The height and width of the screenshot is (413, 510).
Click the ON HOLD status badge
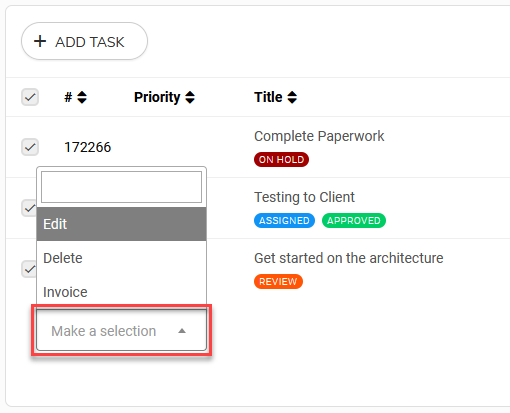[x=281, y=160]
